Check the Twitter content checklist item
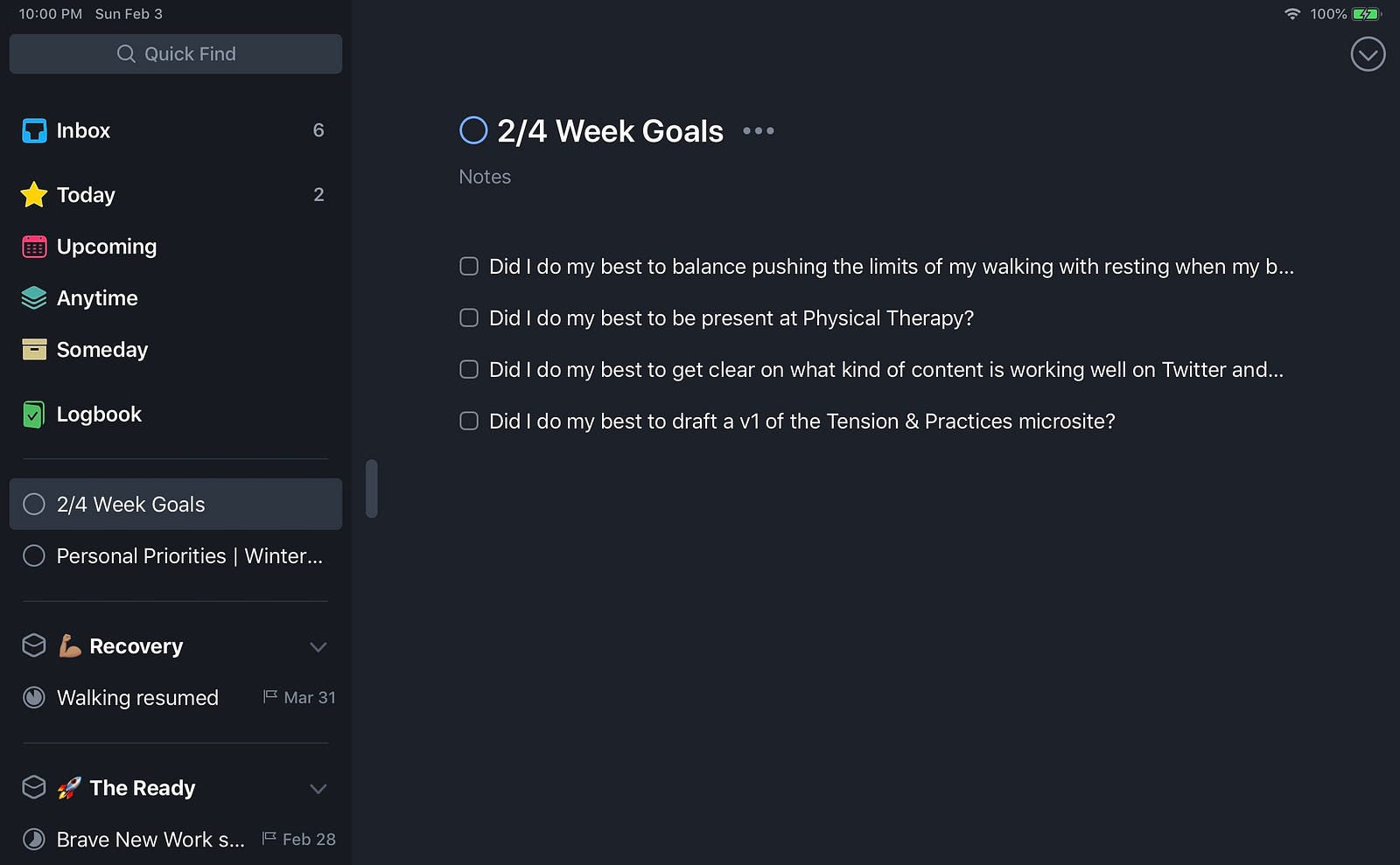The width and height of the screenshot is (1400, 865). (469, 369)
